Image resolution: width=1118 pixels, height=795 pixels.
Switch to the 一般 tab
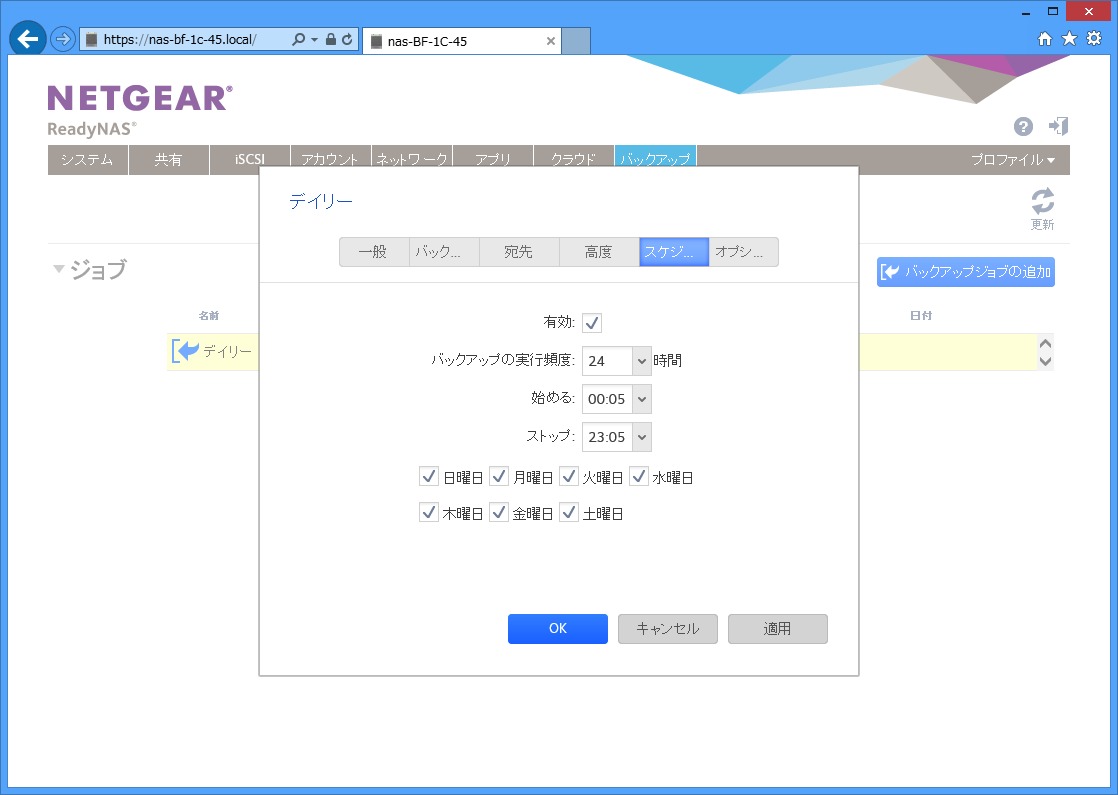pyautogui.click(x=374, y=252)
